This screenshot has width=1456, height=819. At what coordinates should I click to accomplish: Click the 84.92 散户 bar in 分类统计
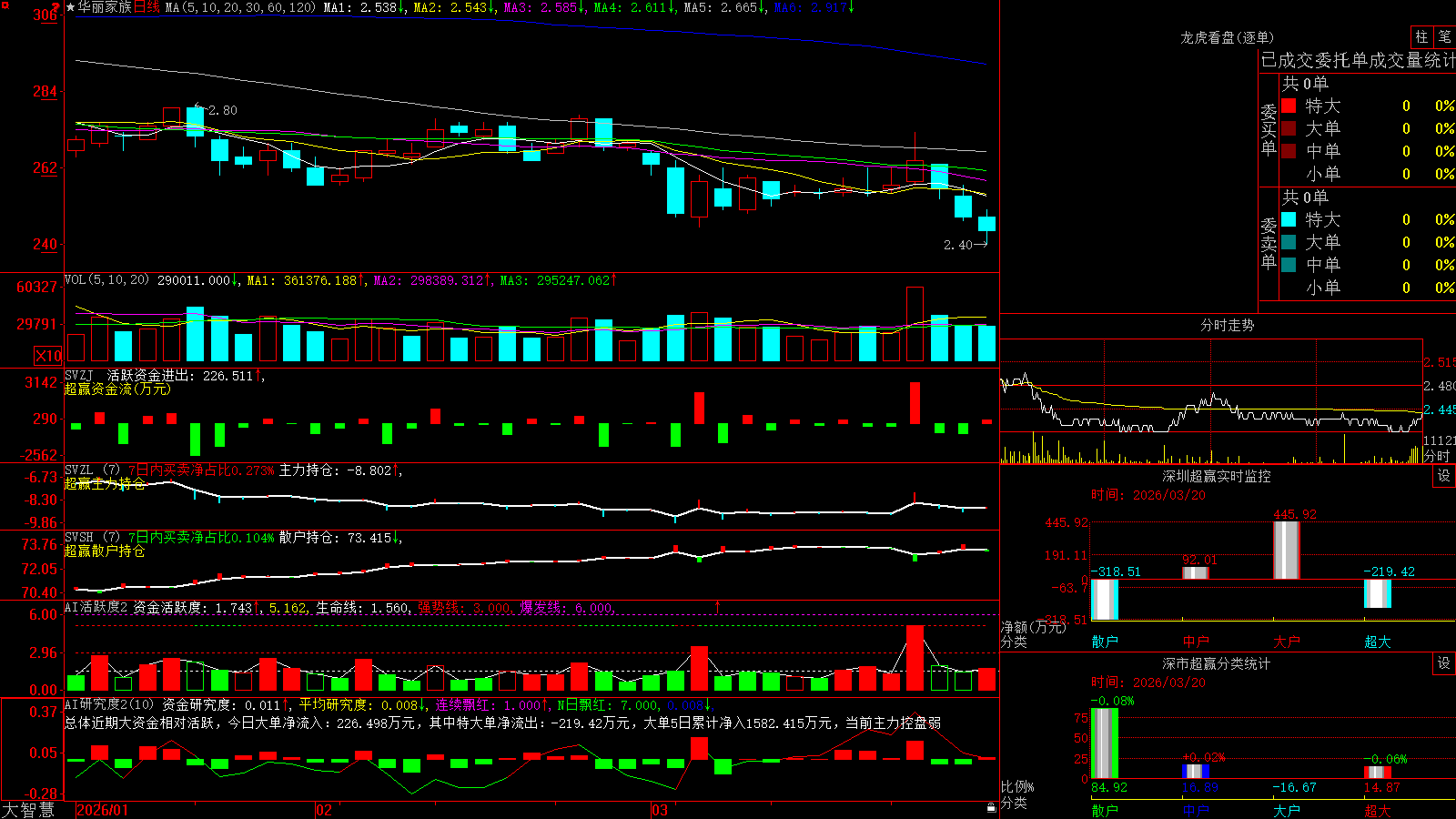[x=1105, y=743]
